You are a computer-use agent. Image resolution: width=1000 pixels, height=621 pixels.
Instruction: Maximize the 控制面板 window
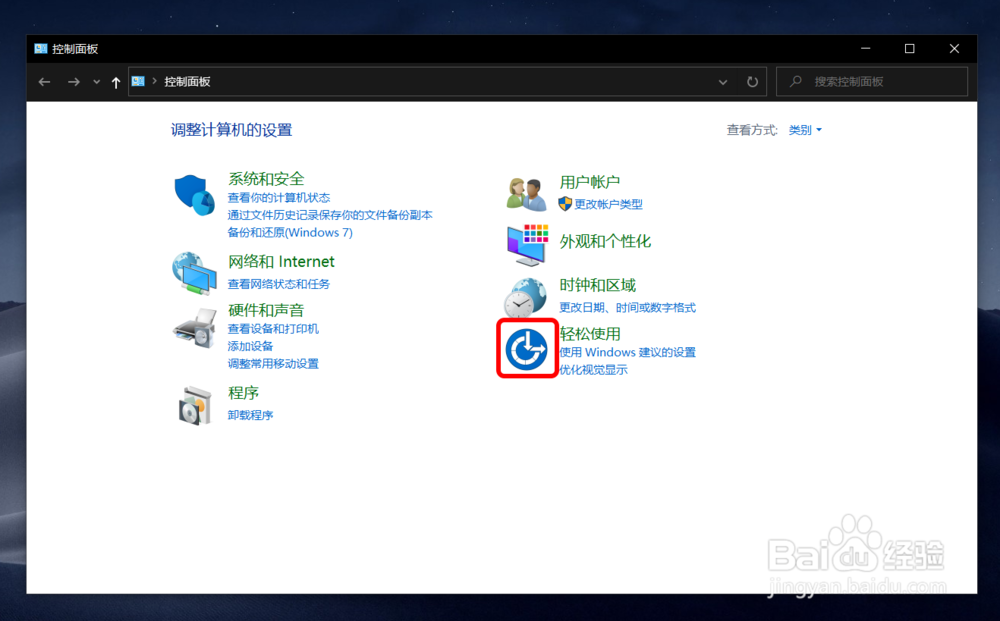coord(909,48)
